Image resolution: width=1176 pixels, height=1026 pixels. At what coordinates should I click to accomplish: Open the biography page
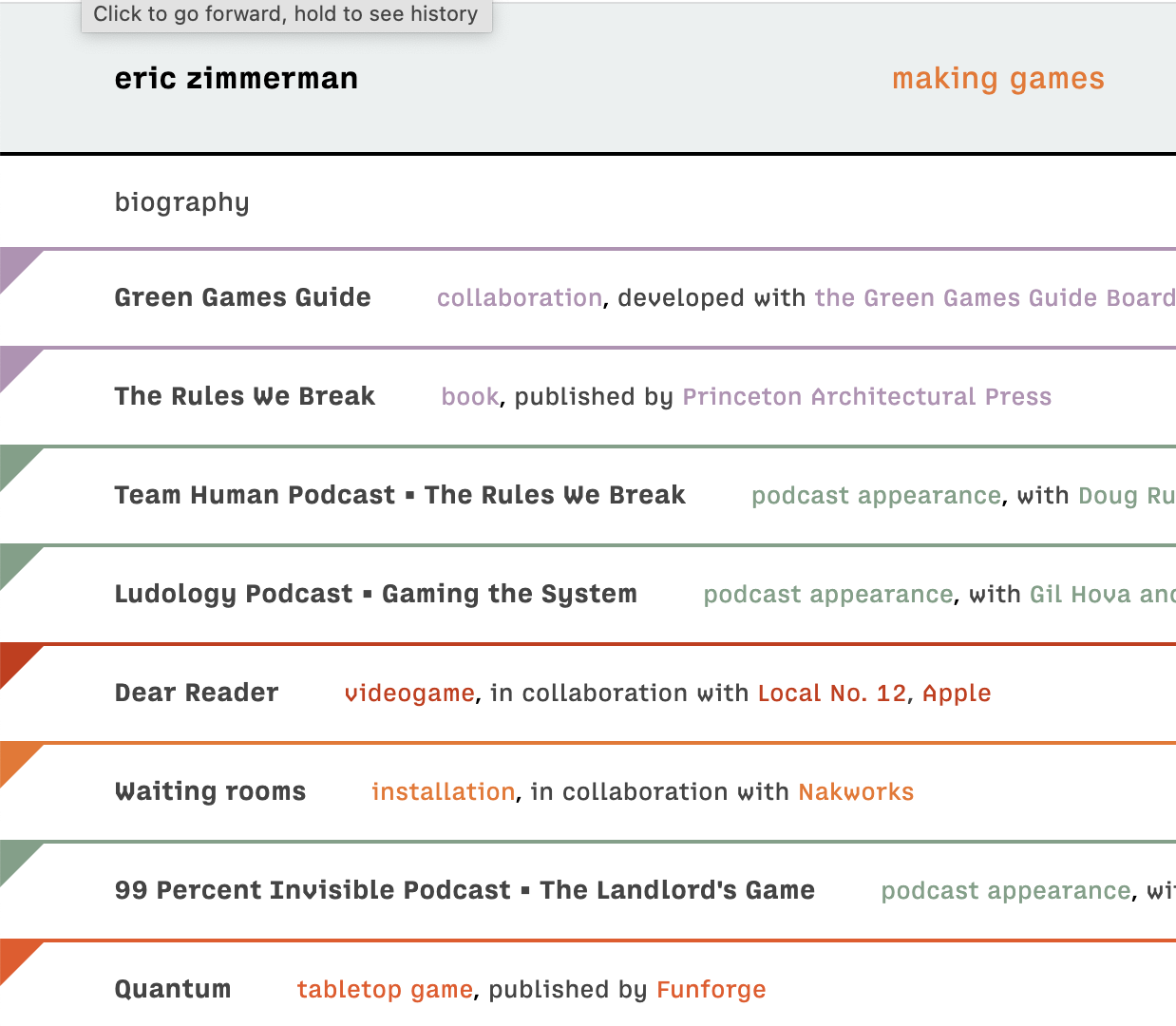181,202
